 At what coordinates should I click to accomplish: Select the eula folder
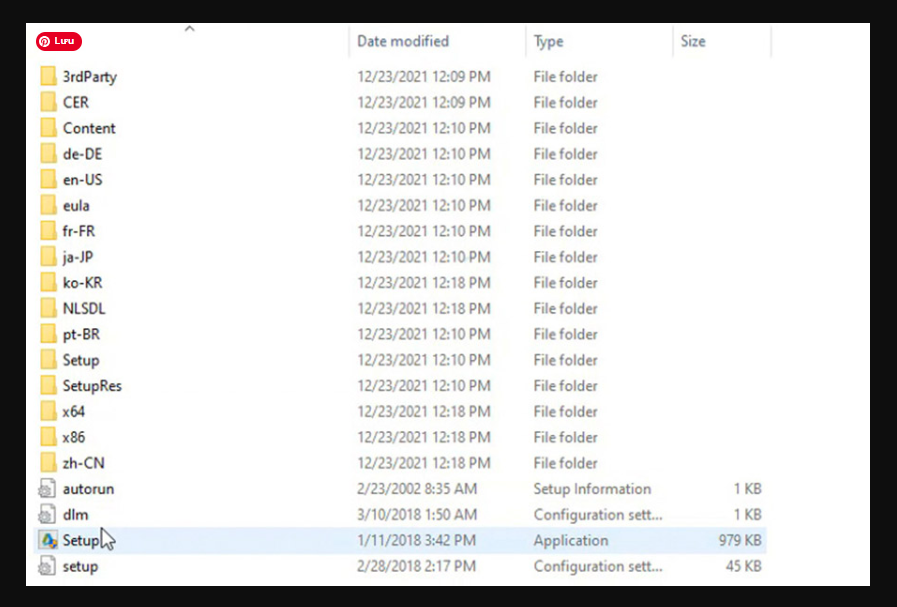[x=76, y=206]
